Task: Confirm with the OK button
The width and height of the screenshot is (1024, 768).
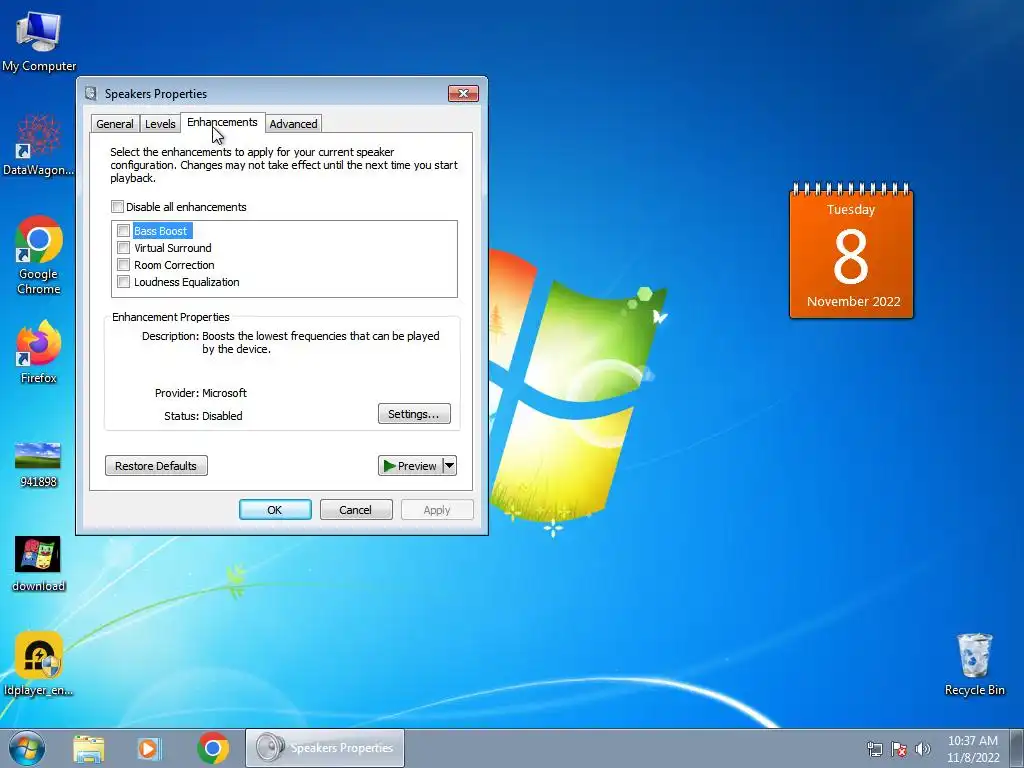Action: [275, 510]
